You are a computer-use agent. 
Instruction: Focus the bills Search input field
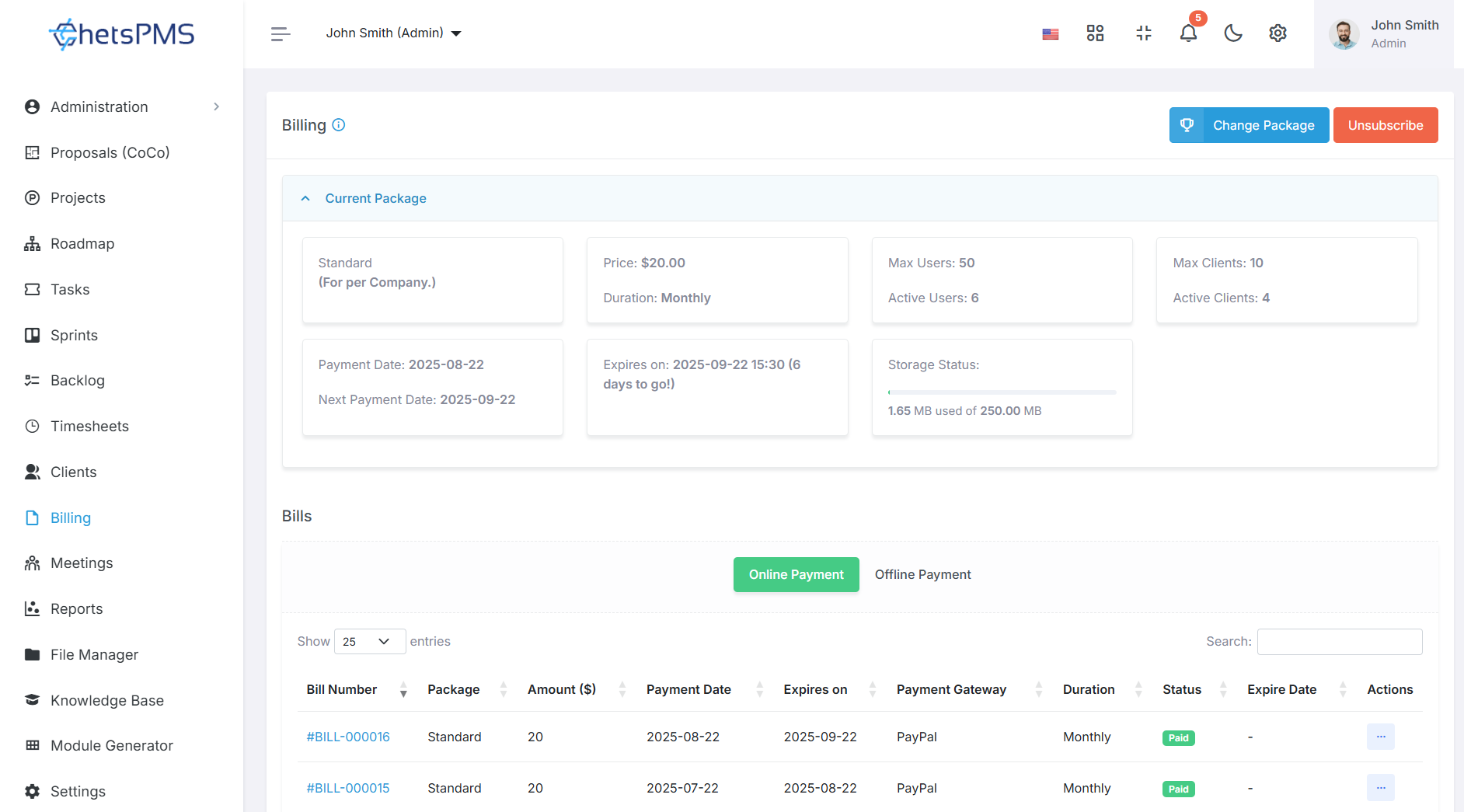1340,642
